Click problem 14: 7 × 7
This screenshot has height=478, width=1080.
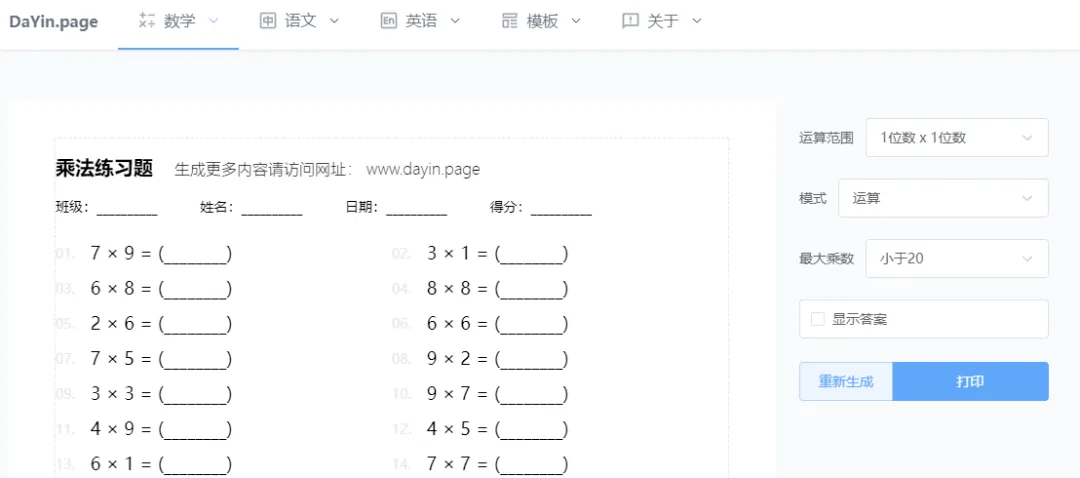(x=497, y=464)
